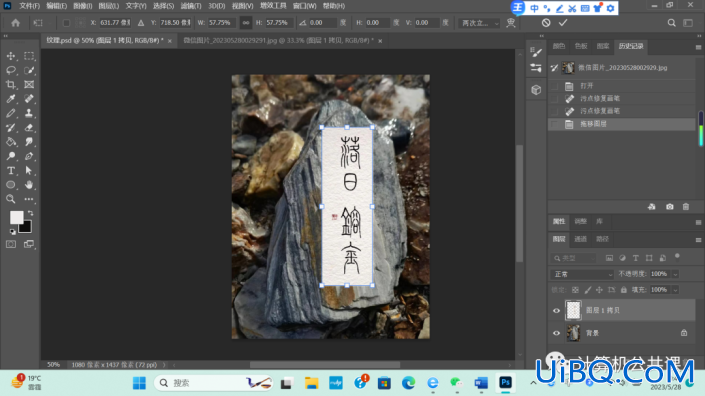Toggle visibility of 图层 1 拷贝 layer

(556, 311)
